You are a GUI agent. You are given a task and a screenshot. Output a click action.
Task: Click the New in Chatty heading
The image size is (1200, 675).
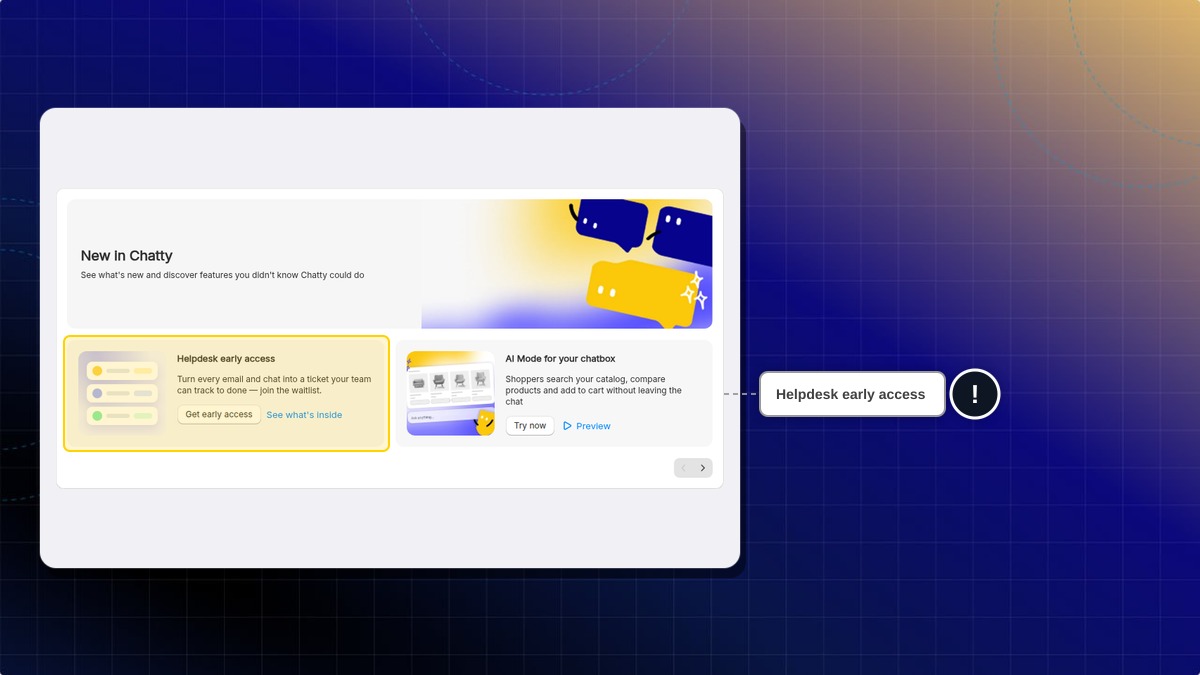coord(127,256)
